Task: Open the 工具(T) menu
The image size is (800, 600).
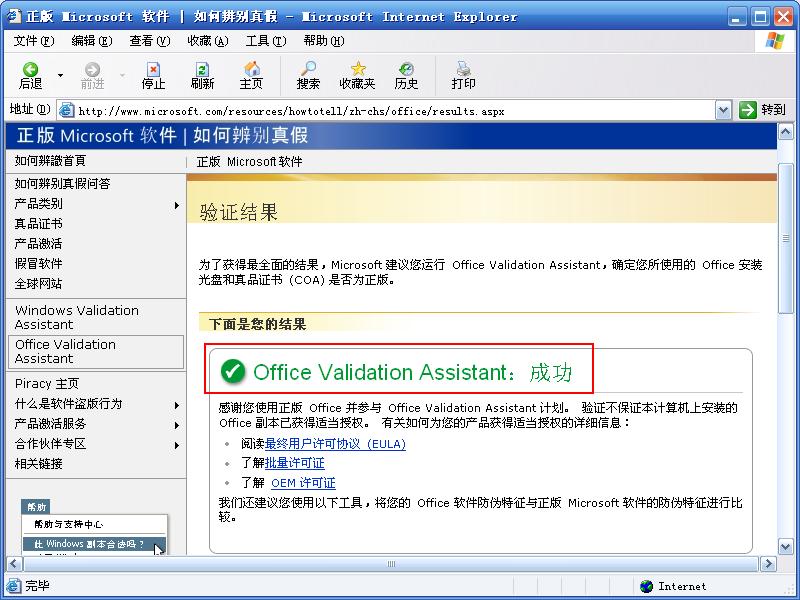Action: click(x=266, y=41)
